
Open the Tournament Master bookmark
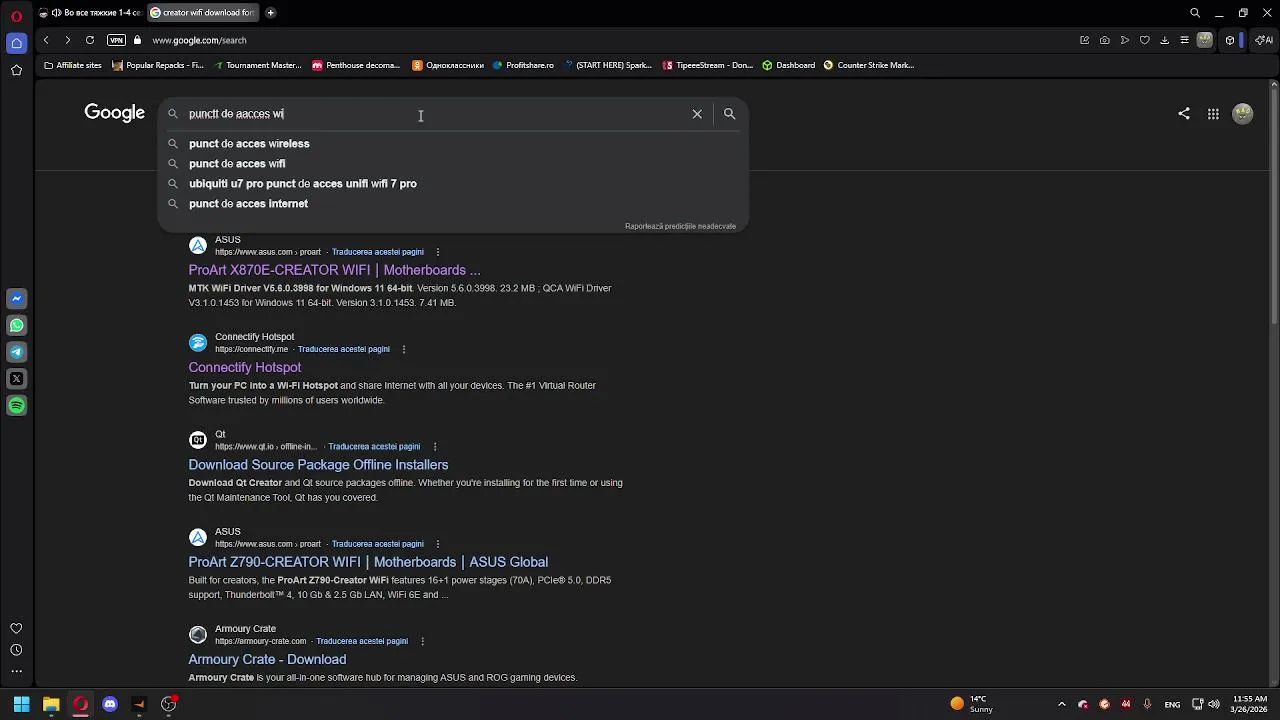pos(257,65)
